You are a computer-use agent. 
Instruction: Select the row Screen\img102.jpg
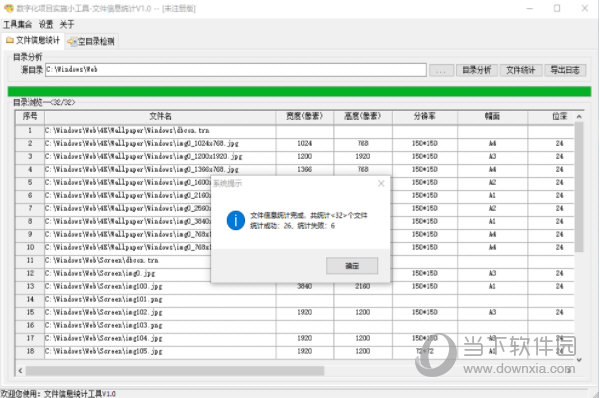pyautogui.click(x=295, y=313)
